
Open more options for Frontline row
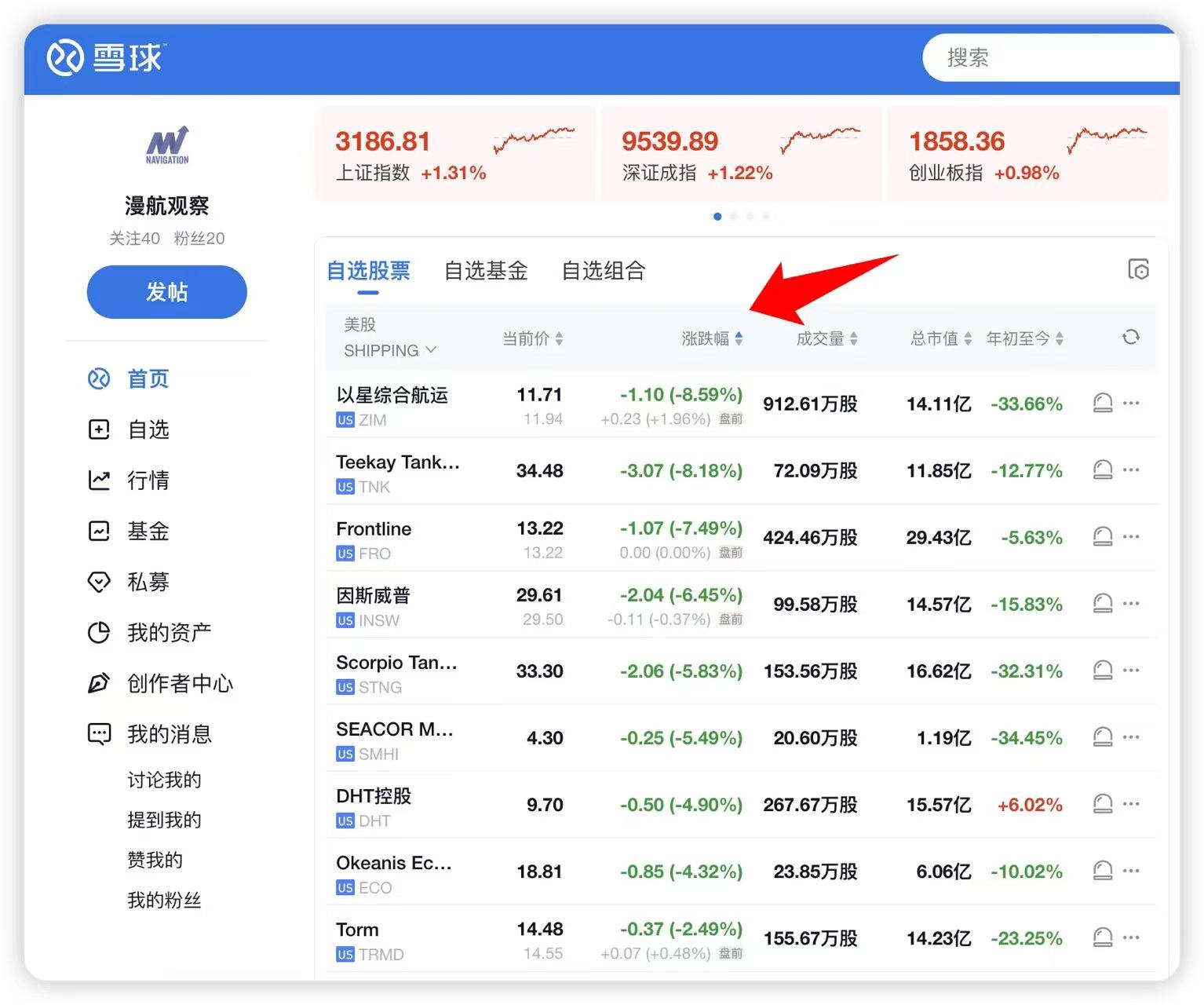(x=1131, y=537)
